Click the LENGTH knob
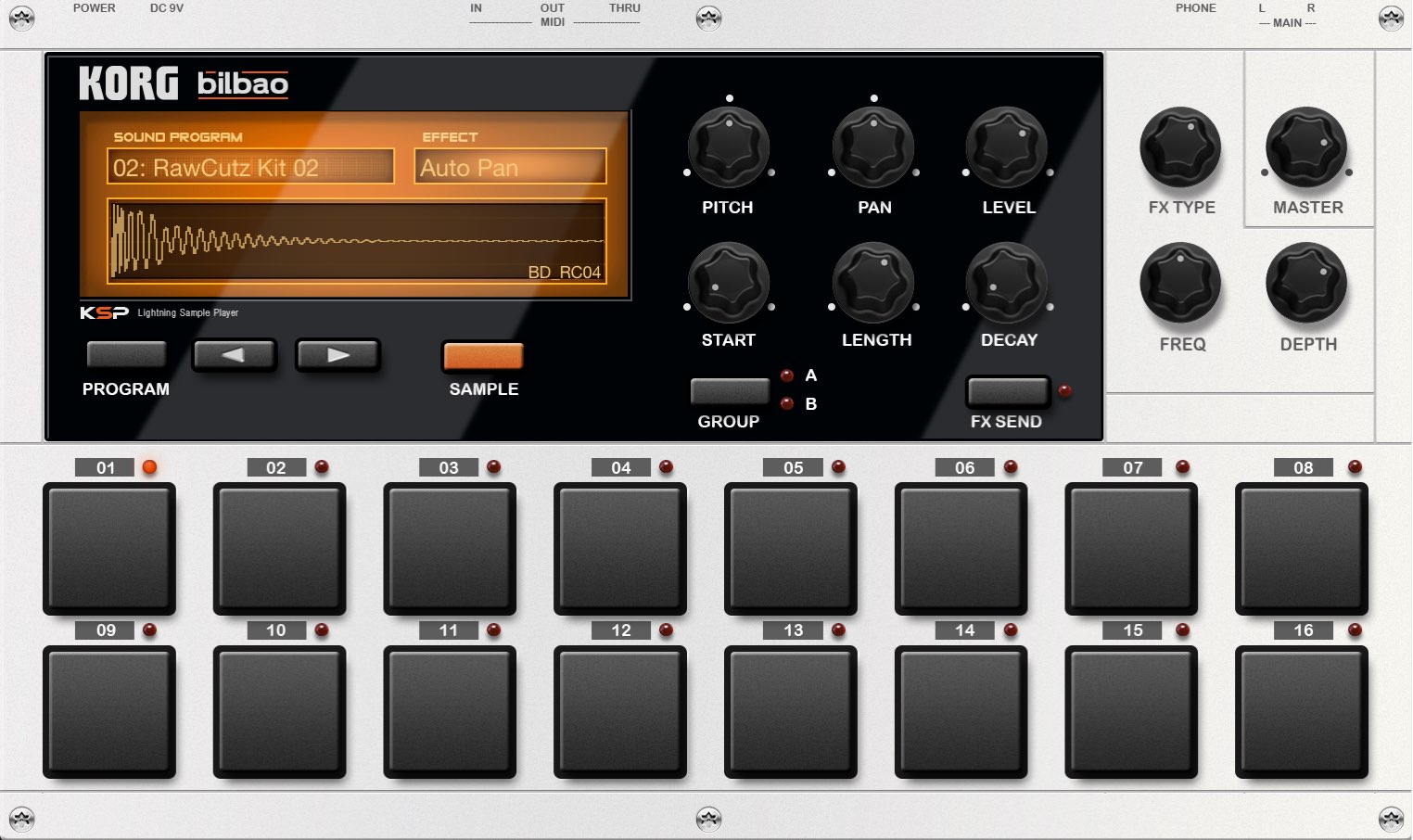The width and height of the screenshot is (1413, 840). pos(873,283)
